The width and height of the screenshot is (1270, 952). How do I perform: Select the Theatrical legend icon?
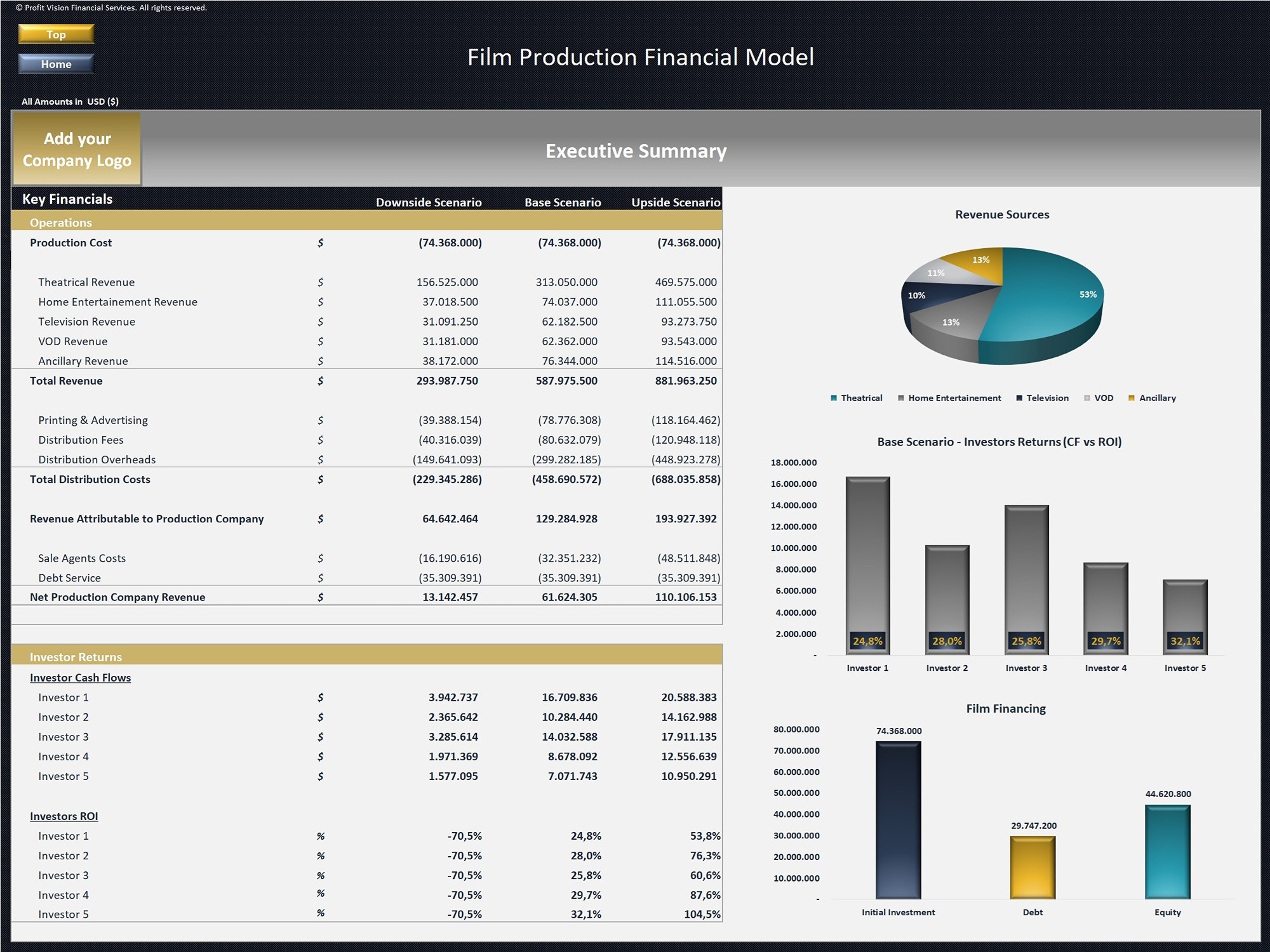click(832, 398)
